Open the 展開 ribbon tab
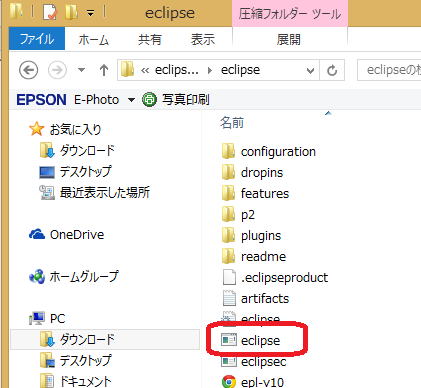The height and width of the screenshot is (388, 421). [288, 40]
